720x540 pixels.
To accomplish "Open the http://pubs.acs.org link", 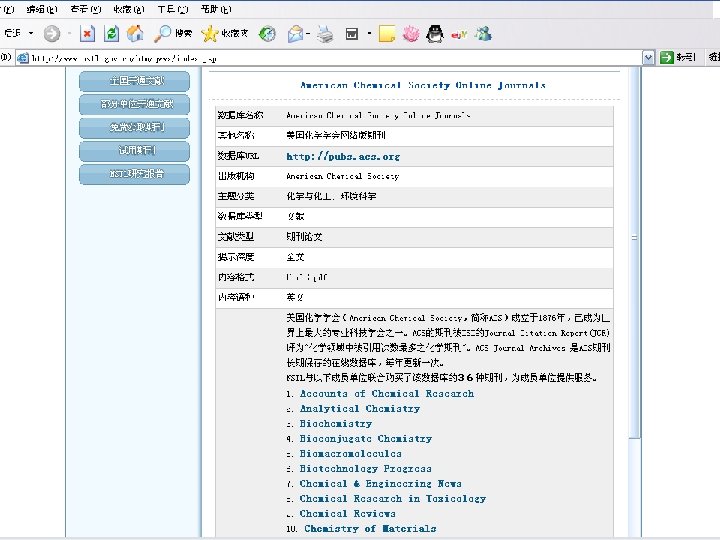I will pos(343,156).
